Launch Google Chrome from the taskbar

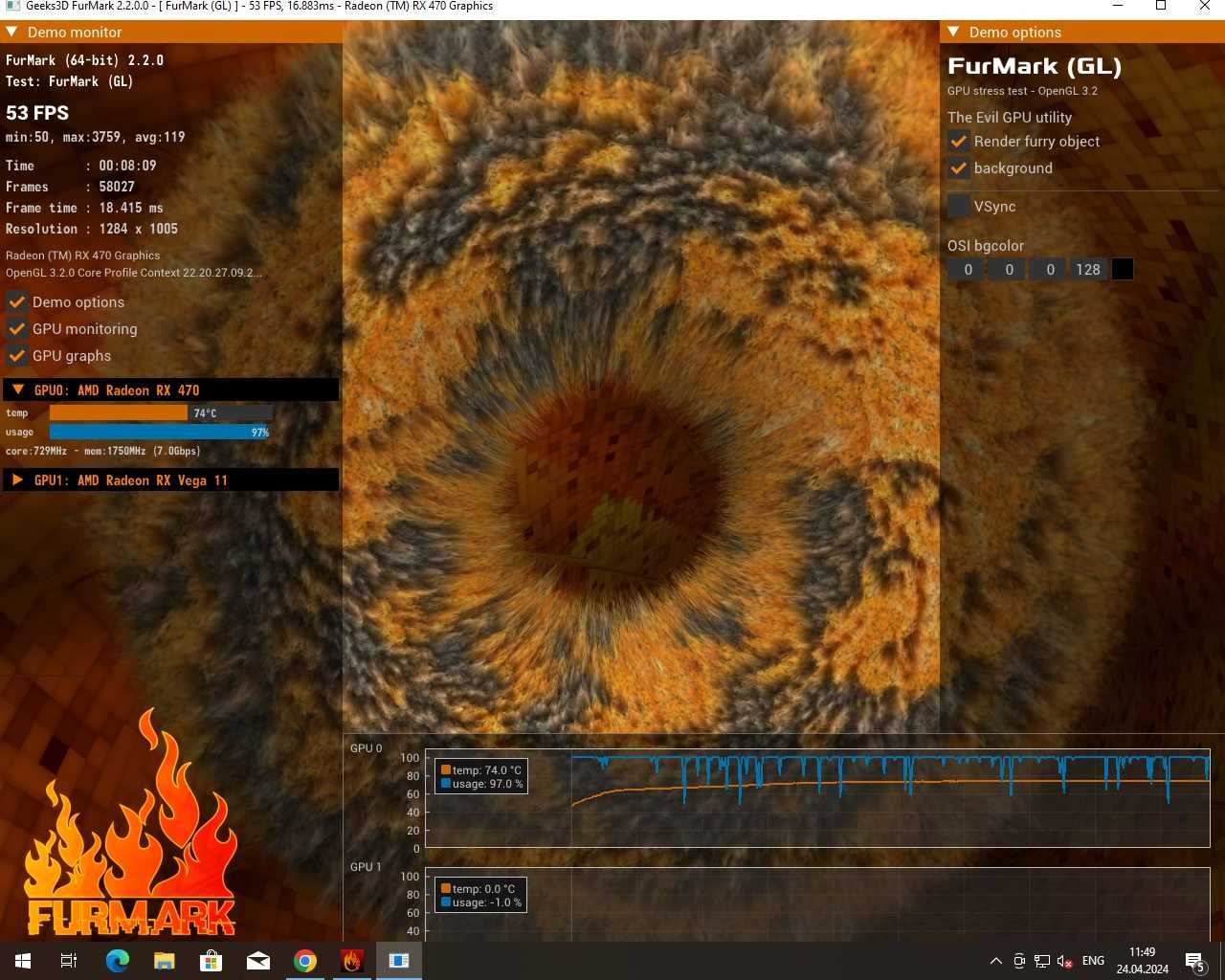pos(304,961)
